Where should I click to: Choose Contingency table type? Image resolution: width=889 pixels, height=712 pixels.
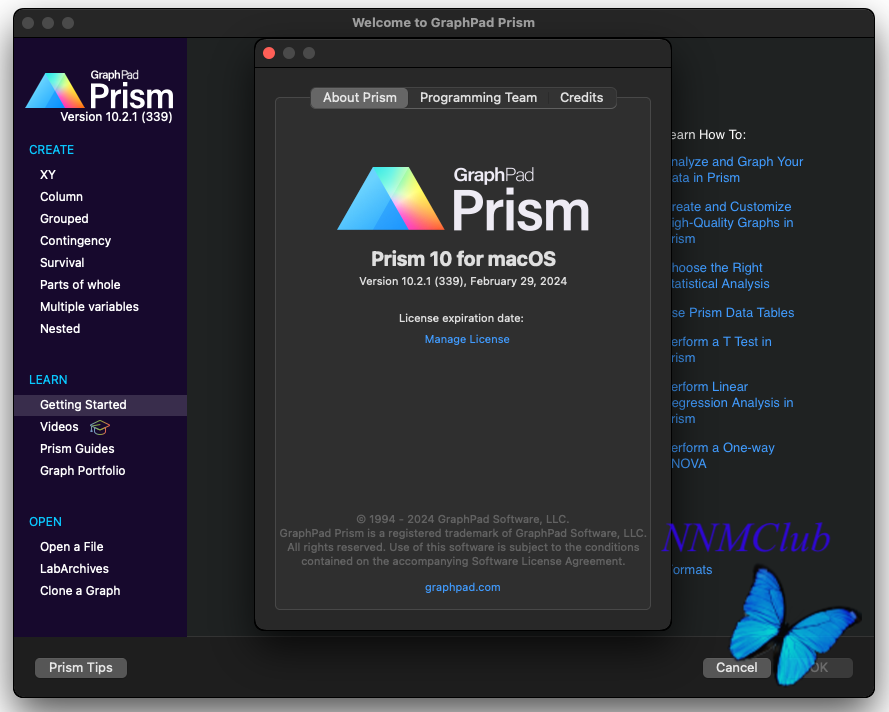(75, 241)
